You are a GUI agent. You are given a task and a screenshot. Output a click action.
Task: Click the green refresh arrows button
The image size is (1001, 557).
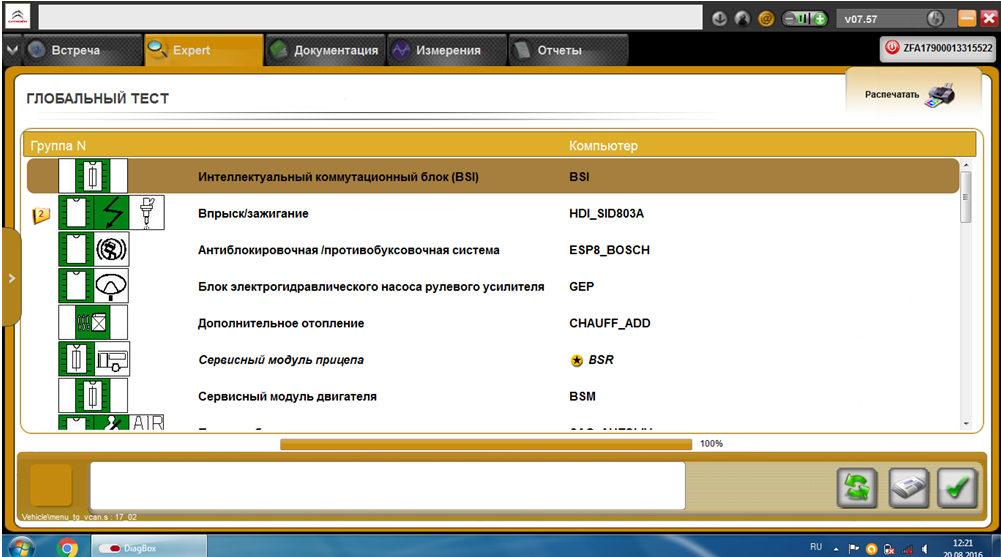point(857,488)
